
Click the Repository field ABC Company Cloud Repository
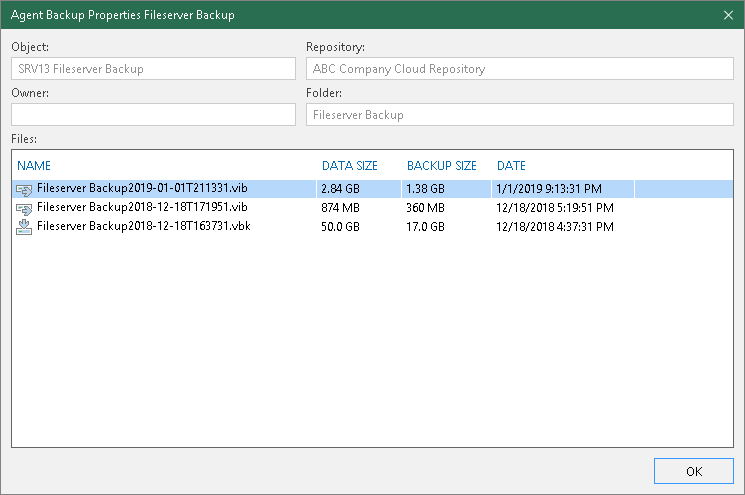pyautogui.click(x=520, y=69)
